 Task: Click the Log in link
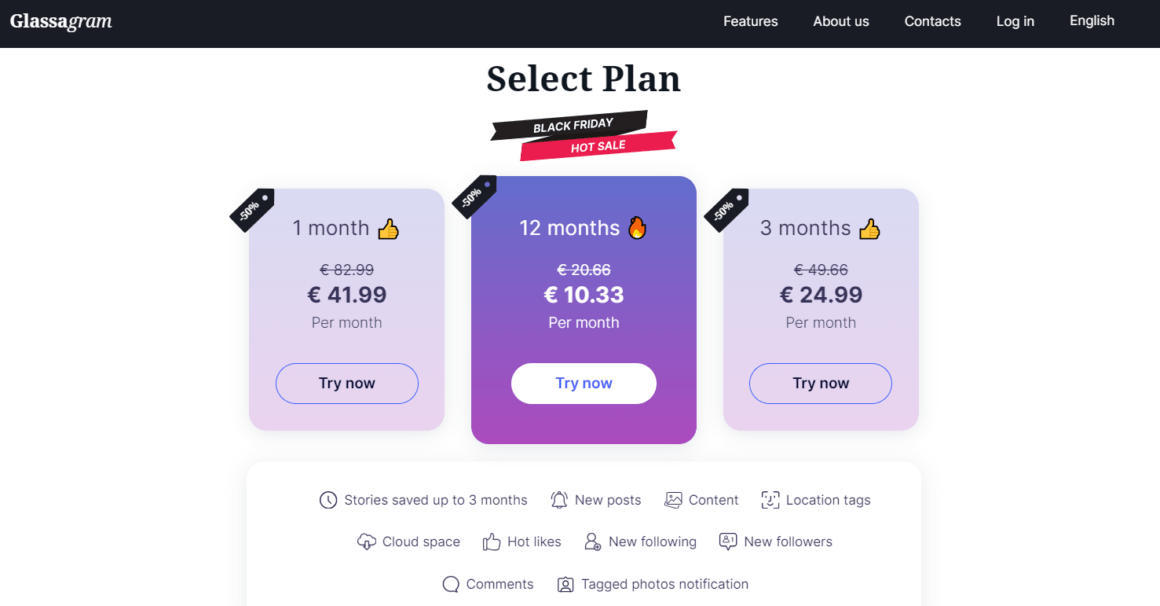1015,21
